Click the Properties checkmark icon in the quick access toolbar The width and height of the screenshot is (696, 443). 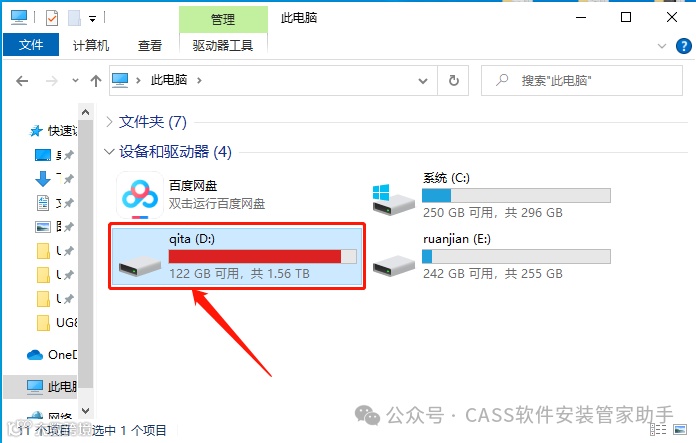(52, 18)
